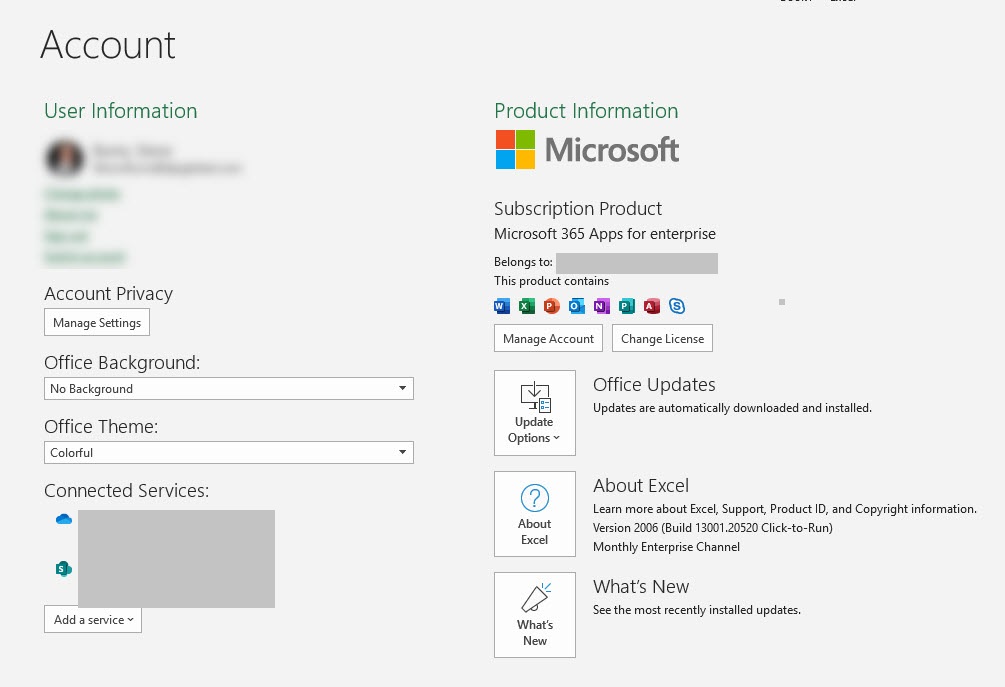Open the Office Background dropdown
This screenshot has width=1005, height=687.
tap(229, 388)
